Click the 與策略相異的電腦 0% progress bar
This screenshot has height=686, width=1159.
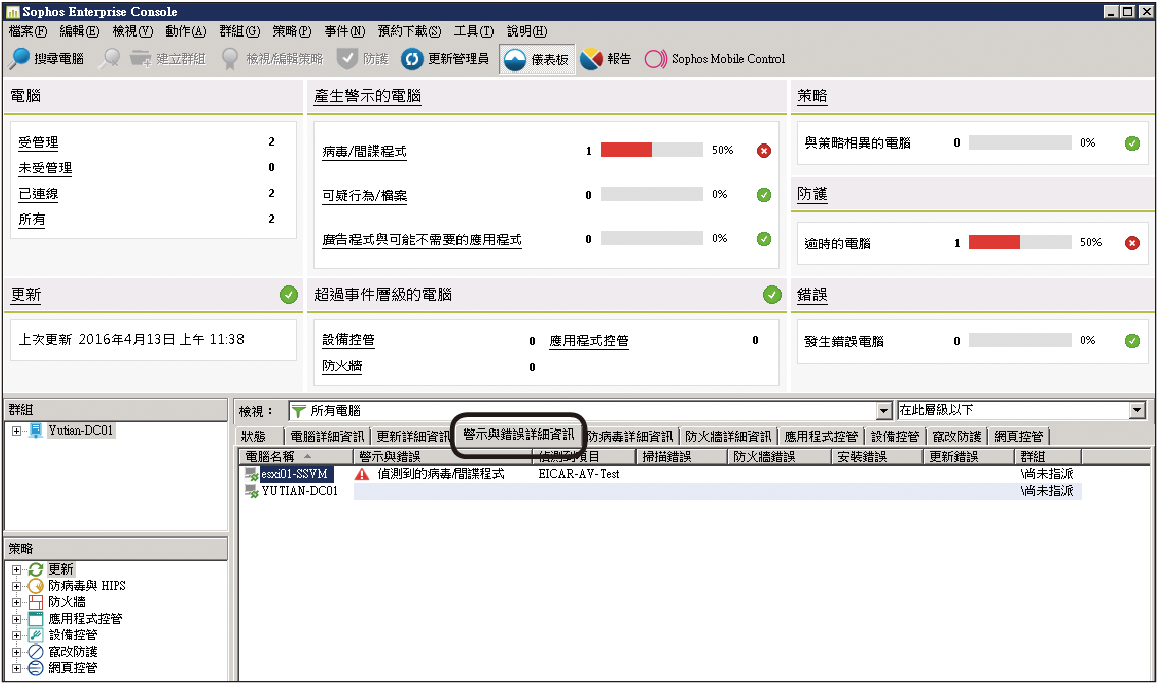tap(1020, 143)
